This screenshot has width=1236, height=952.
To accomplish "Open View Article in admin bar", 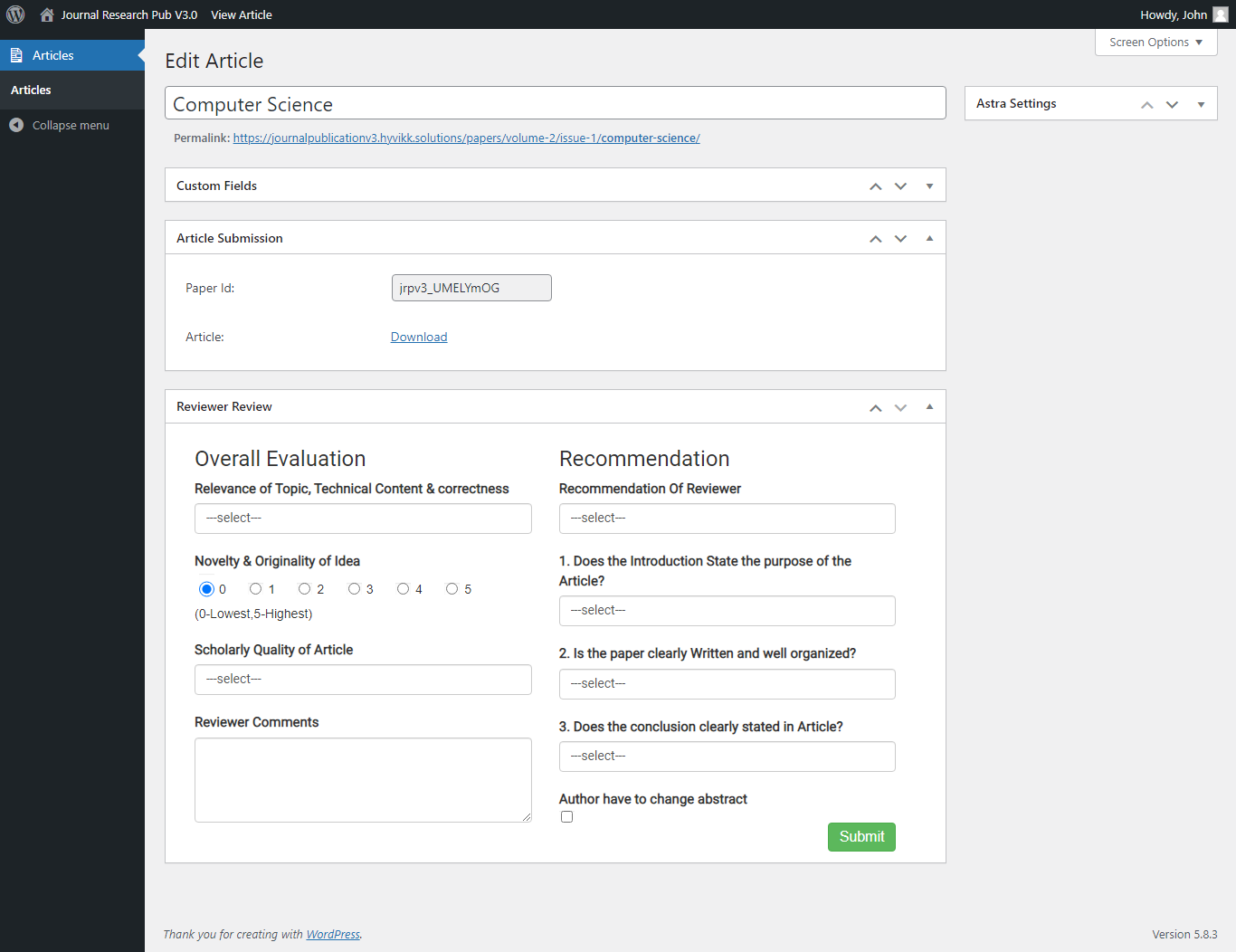I will pos(241,14).
